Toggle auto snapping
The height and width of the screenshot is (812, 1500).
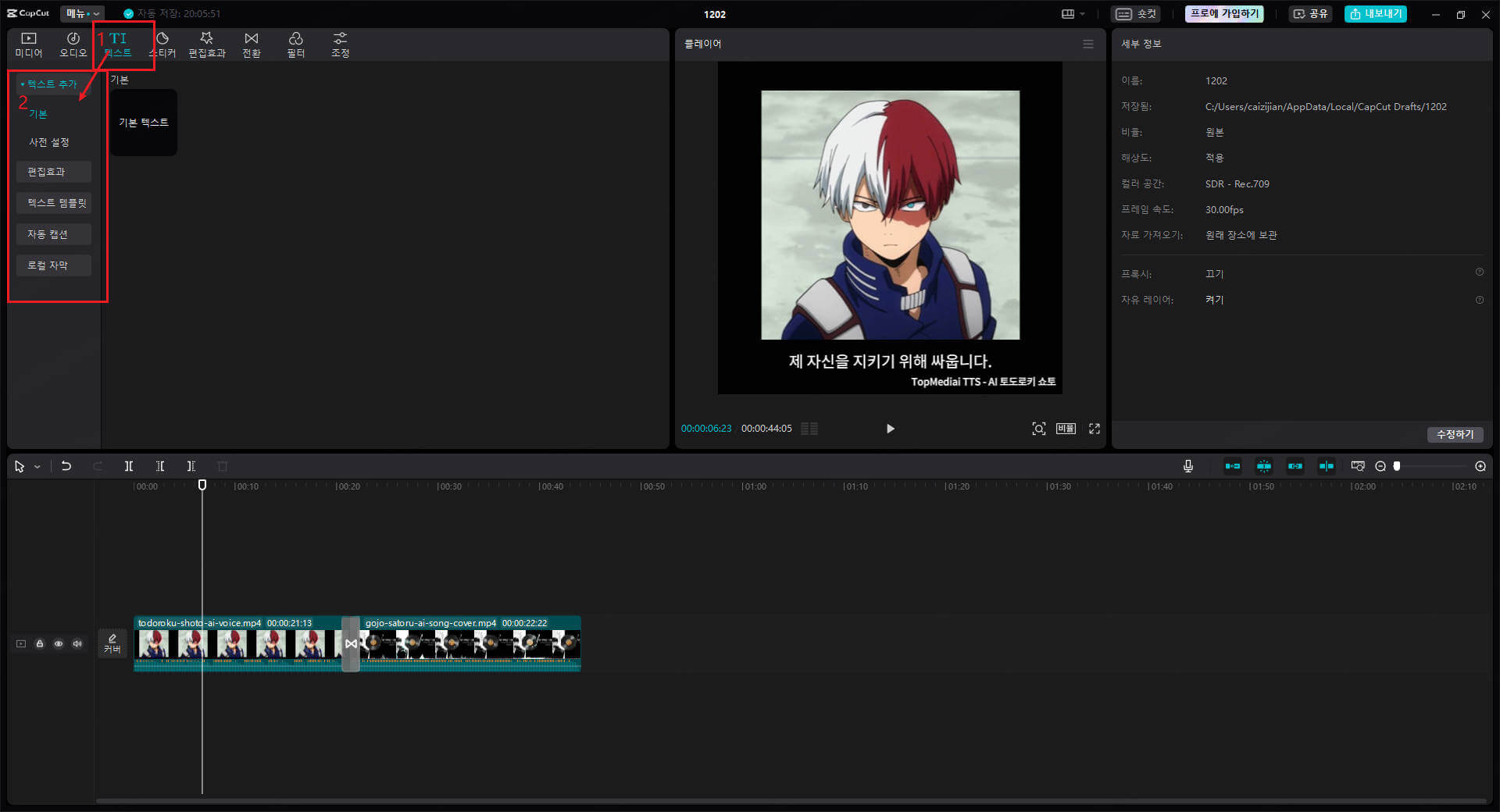point(1264,466)
